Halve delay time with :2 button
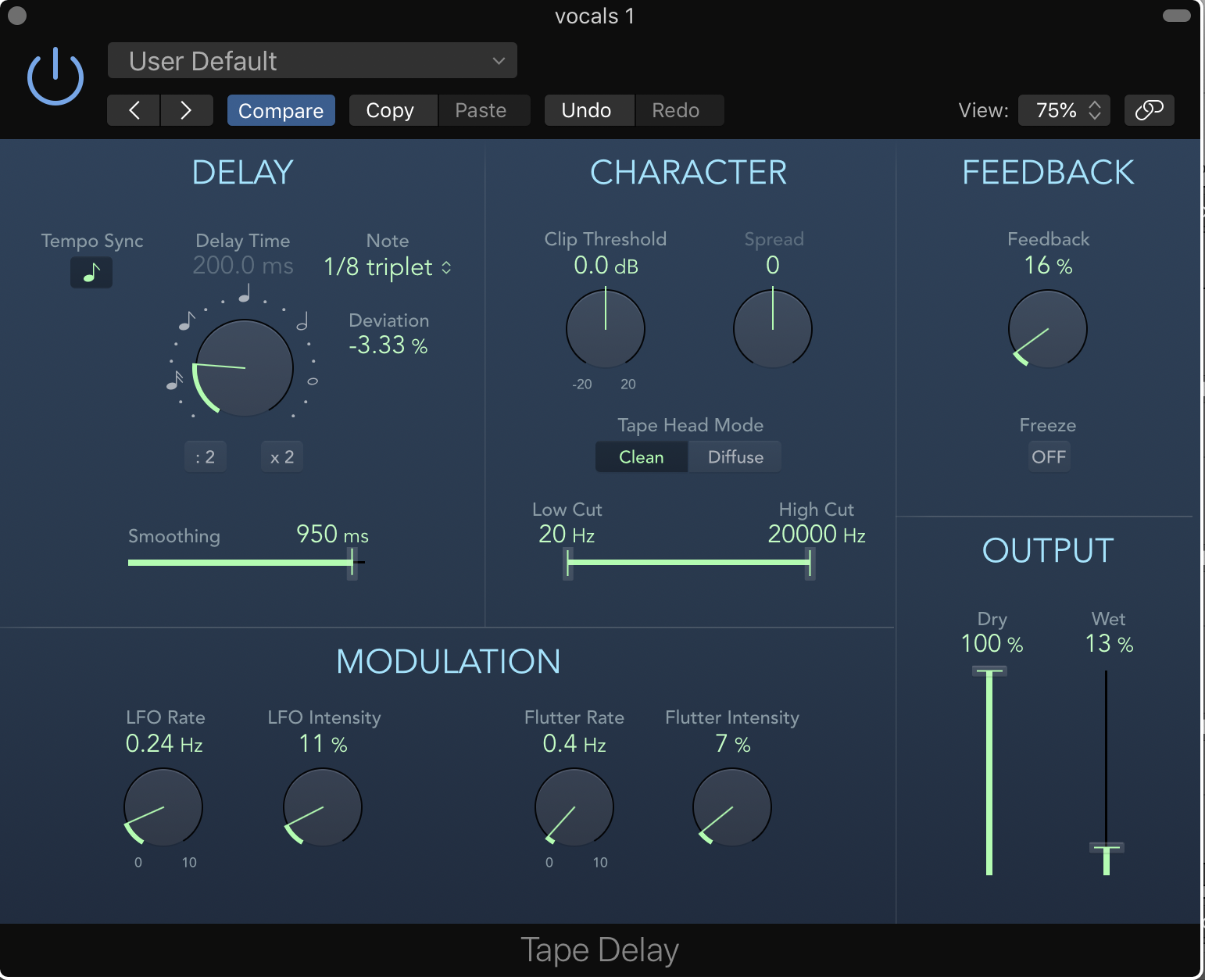Image resolution: width=1205 pixels, height=980 pixels. 206,457
